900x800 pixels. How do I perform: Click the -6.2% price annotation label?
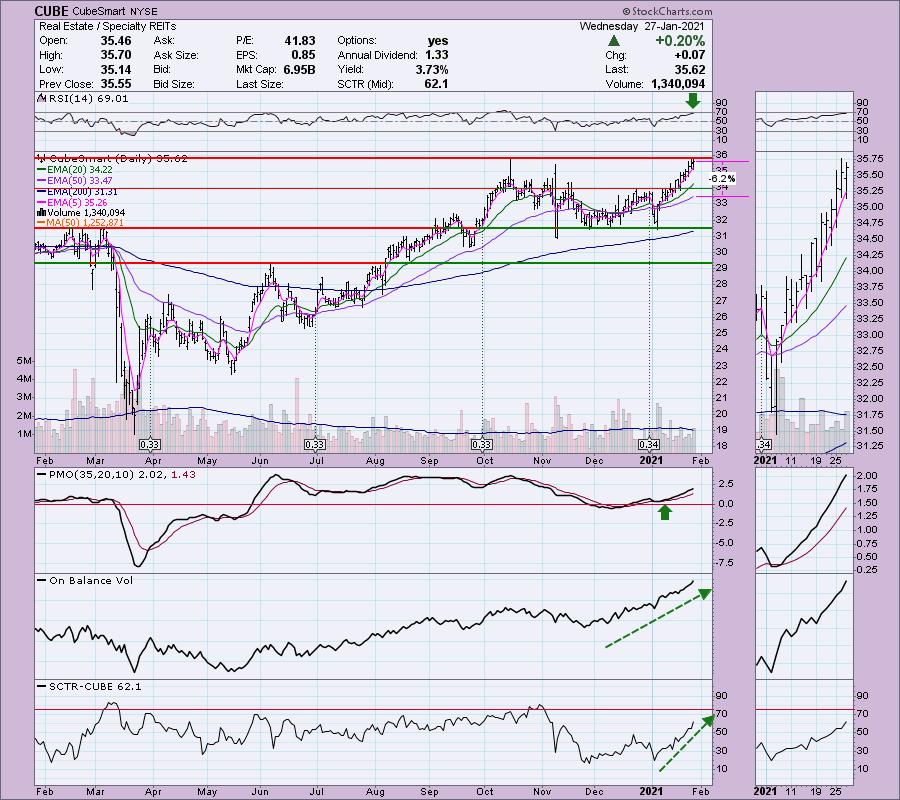click(x=721, y=179)
